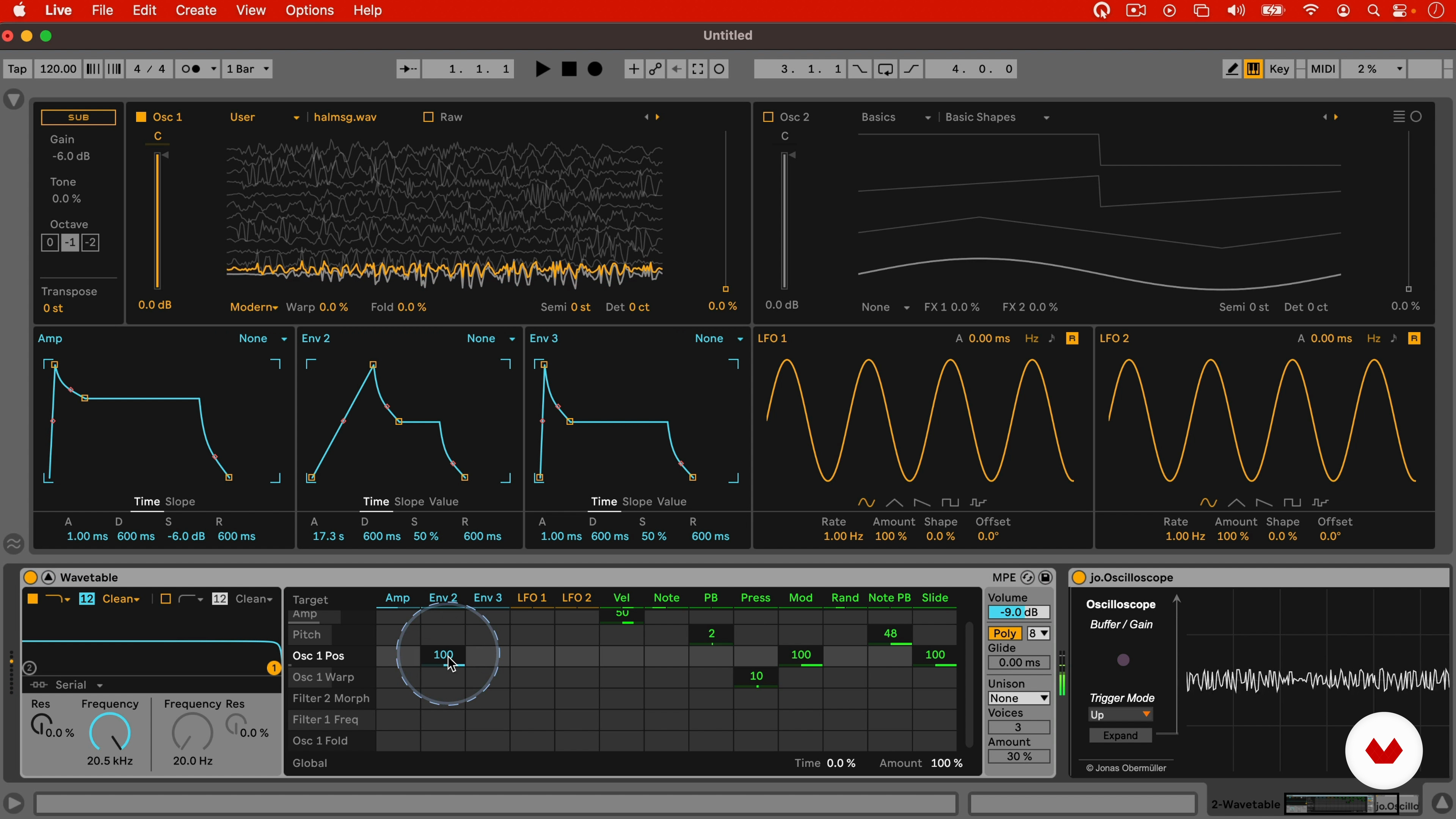Toggle Filter 1 on switch

click(x=32, y=599)
